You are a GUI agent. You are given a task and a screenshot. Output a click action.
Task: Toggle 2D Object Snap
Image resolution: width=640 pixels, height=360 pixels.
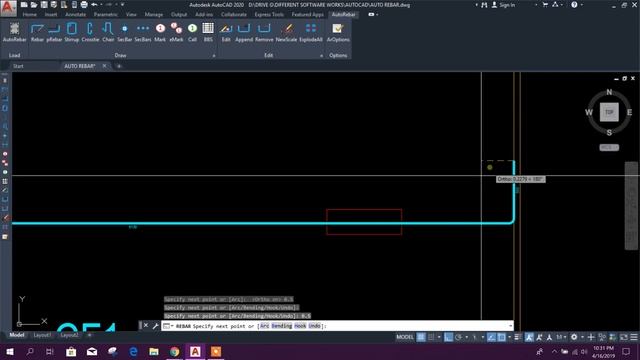(x=502, y=337)
